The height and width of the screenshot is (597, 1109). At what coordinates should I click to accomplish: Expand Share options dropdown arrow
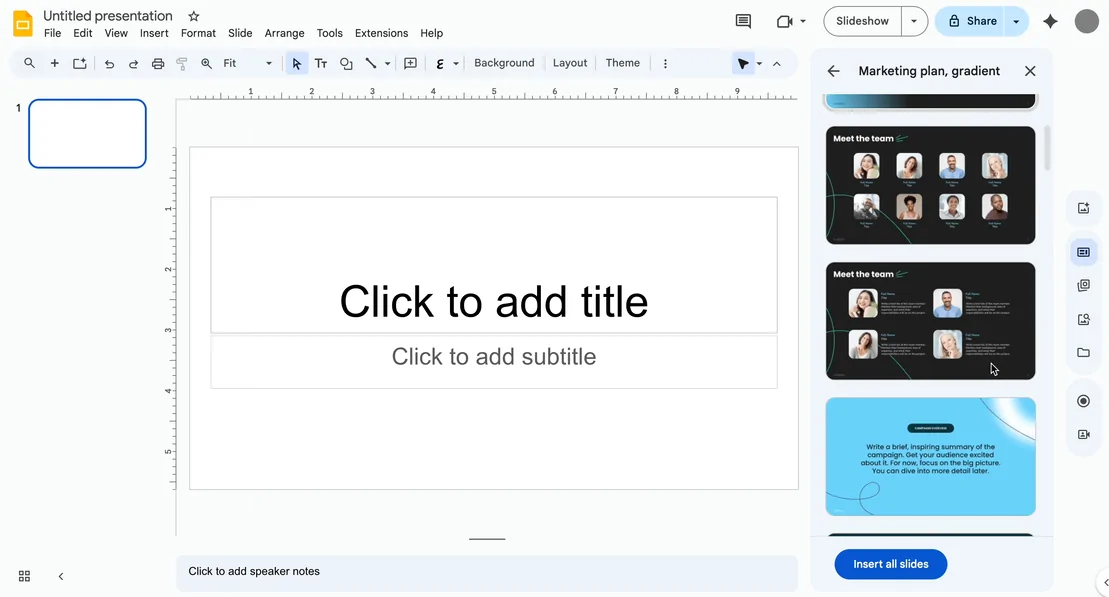(1016, 21)
